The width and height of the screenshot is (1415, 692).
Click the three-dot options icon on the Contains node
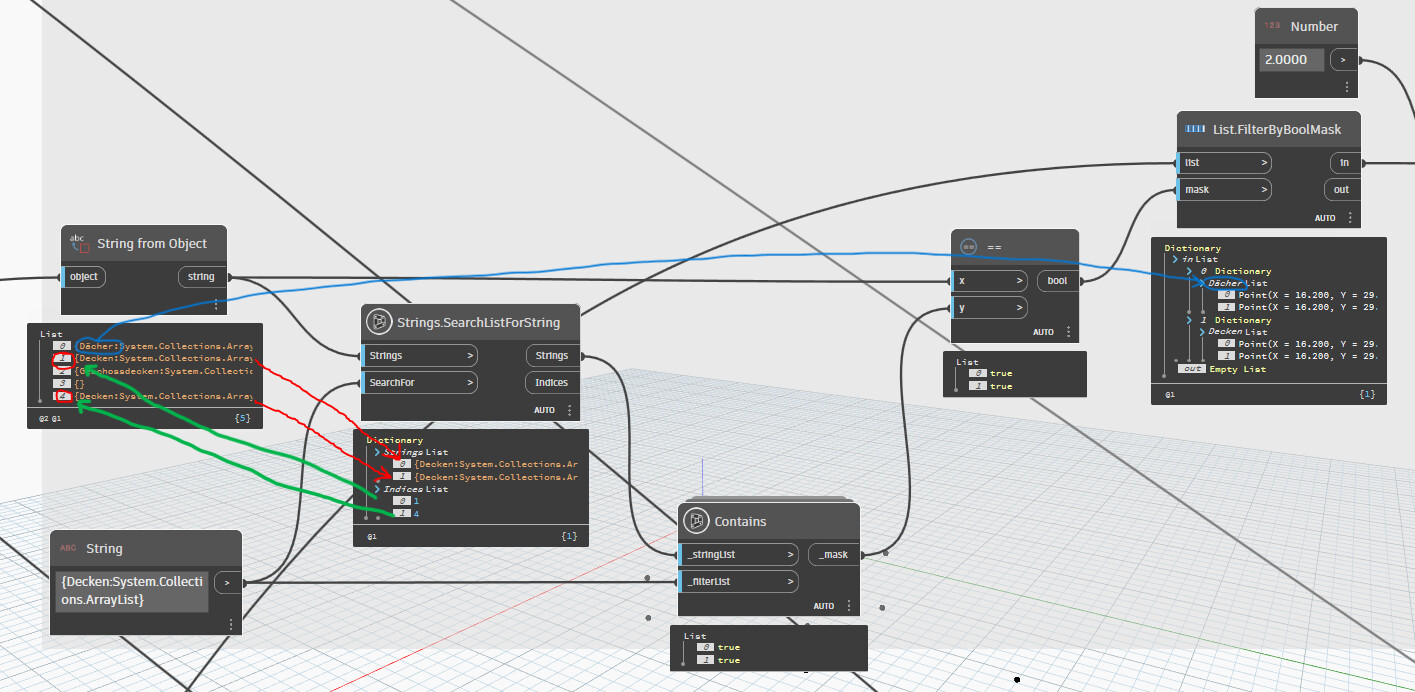(847, 605)
